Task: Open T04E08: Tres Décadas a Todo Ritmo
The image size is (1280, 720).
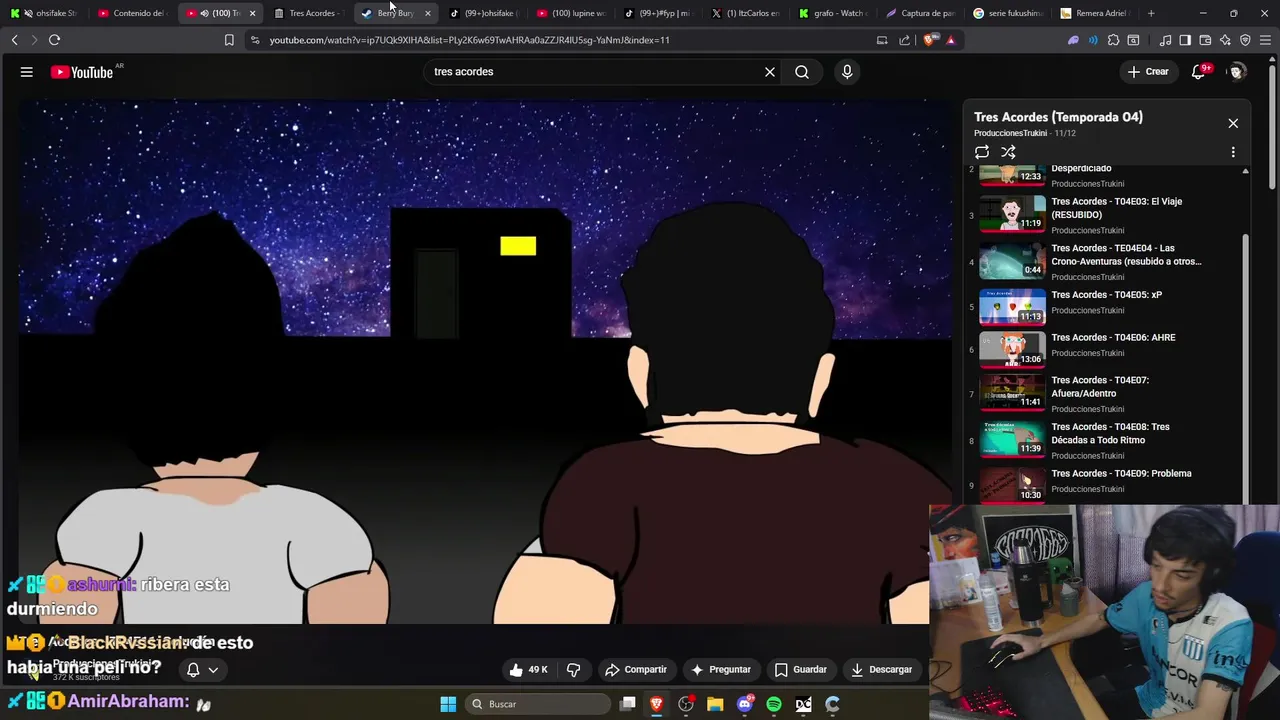Action: click(1110, 433)
